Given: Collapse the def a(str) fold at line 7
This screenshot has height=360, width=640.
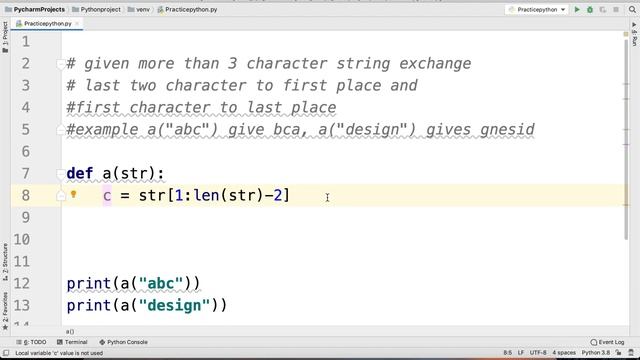Looking at the screenshot, I should click(60, 174).
